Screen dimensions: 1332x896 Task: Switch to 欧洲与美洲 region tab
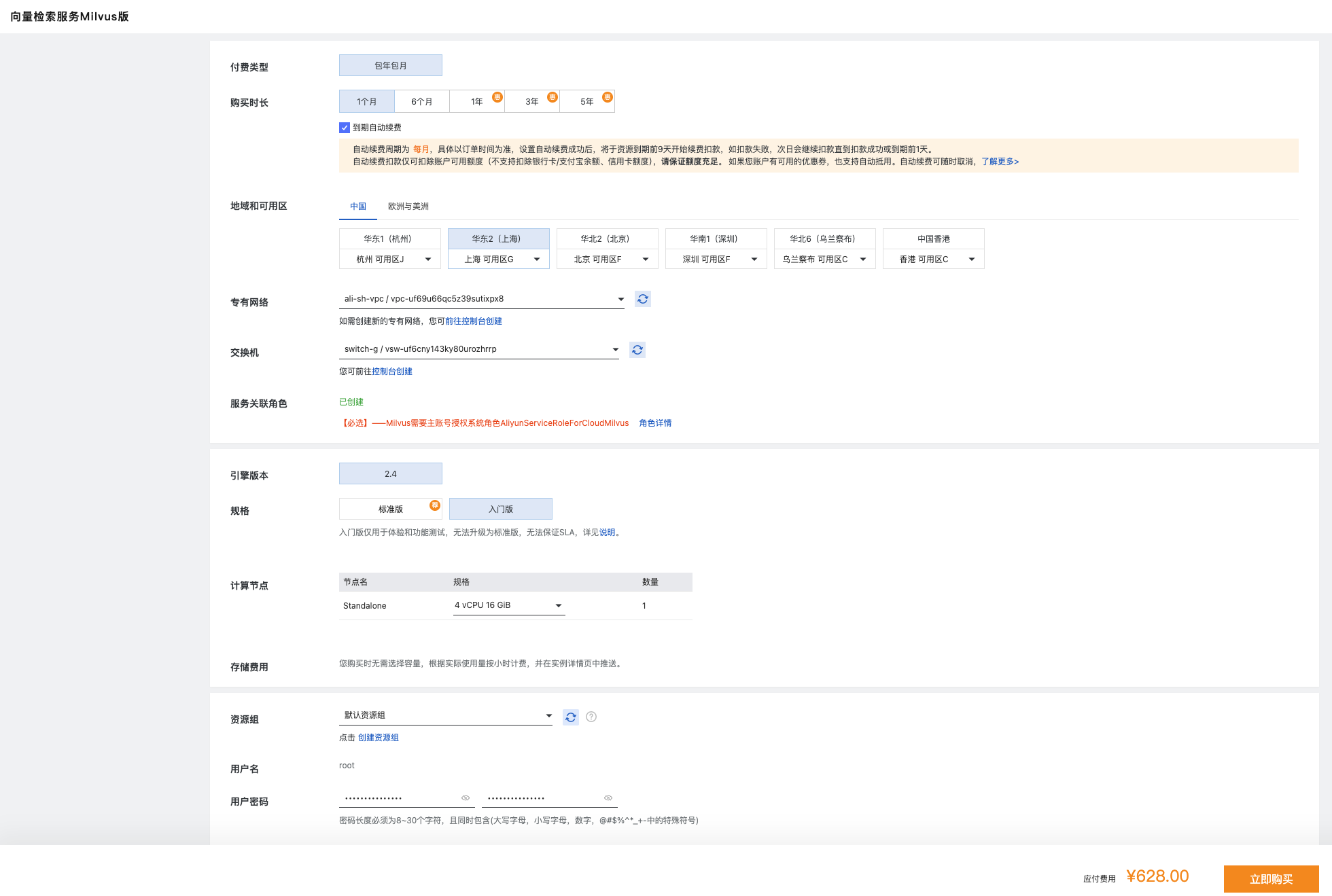[x=408, y=207]
